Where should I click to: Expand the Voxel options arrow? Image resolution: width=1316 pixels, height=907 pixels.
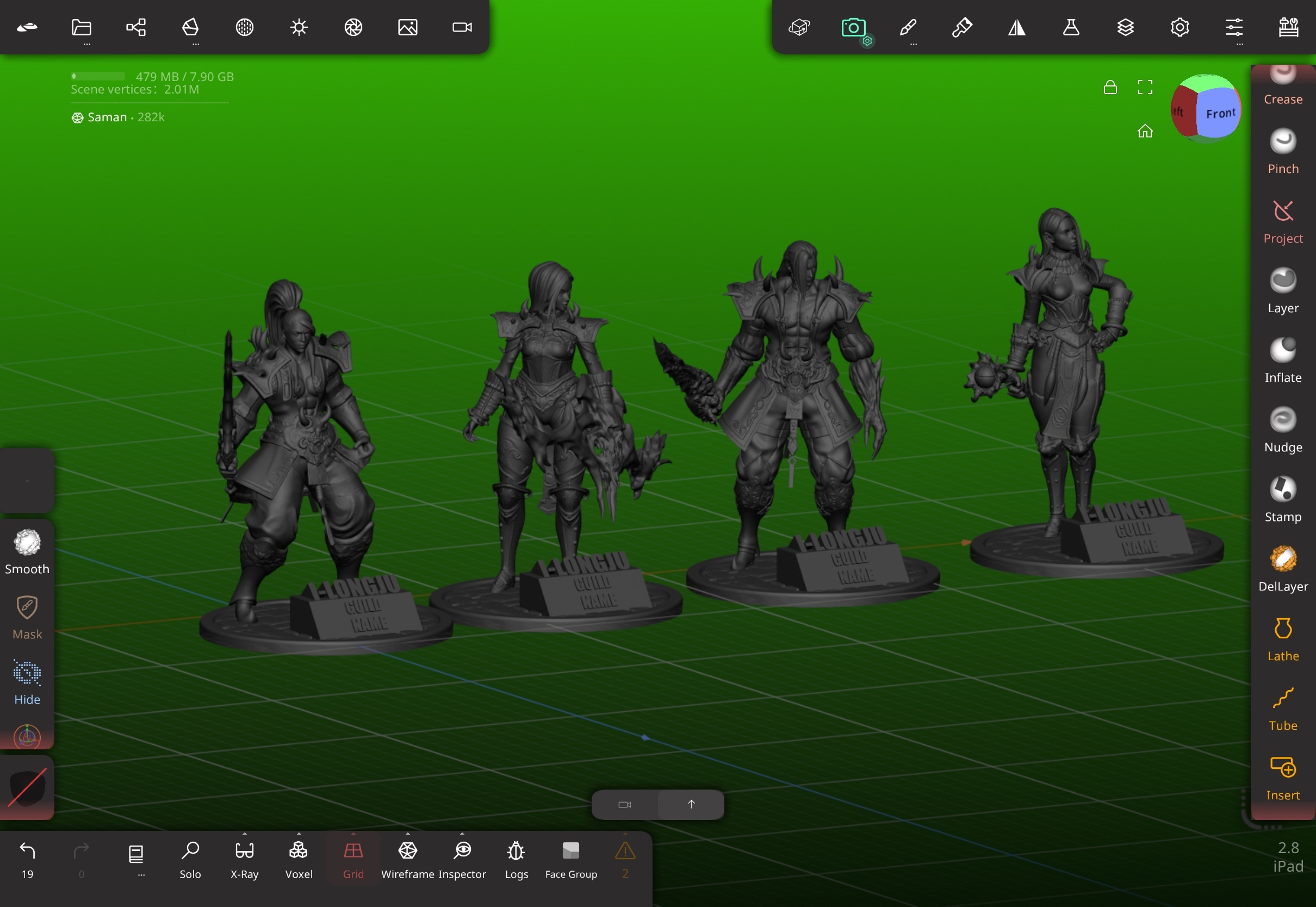[299, 834]
